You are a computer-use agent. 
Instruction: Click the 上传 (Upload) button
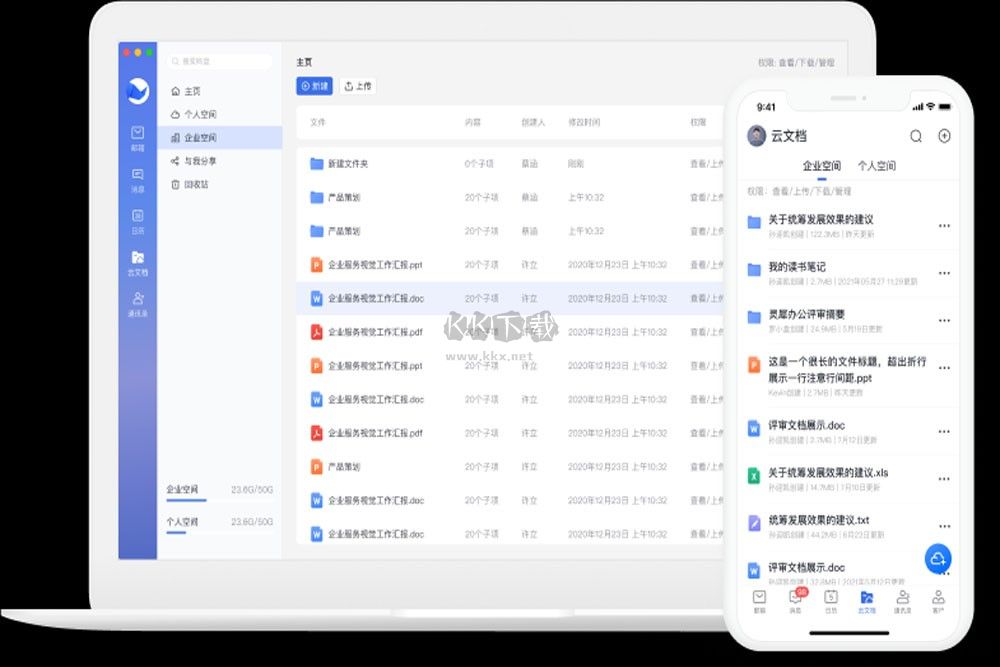357,86
